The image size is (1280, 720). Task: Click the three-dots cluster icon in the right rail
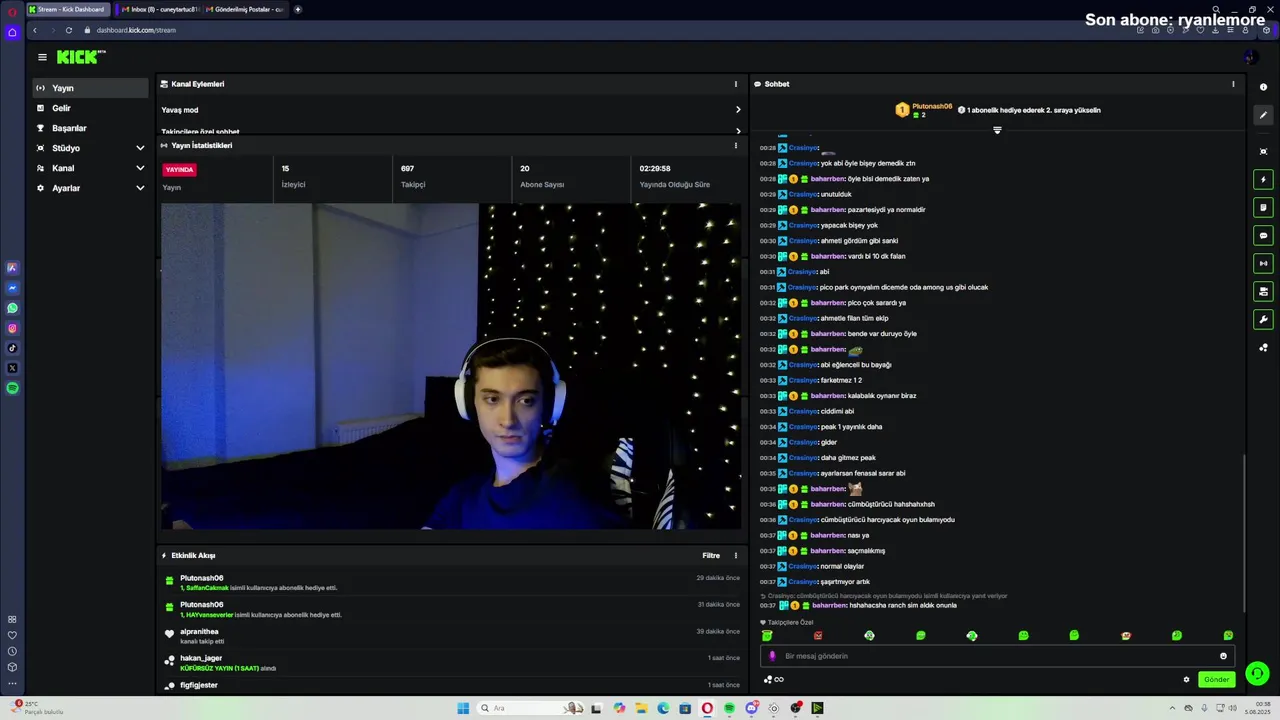coord(1263,348)
